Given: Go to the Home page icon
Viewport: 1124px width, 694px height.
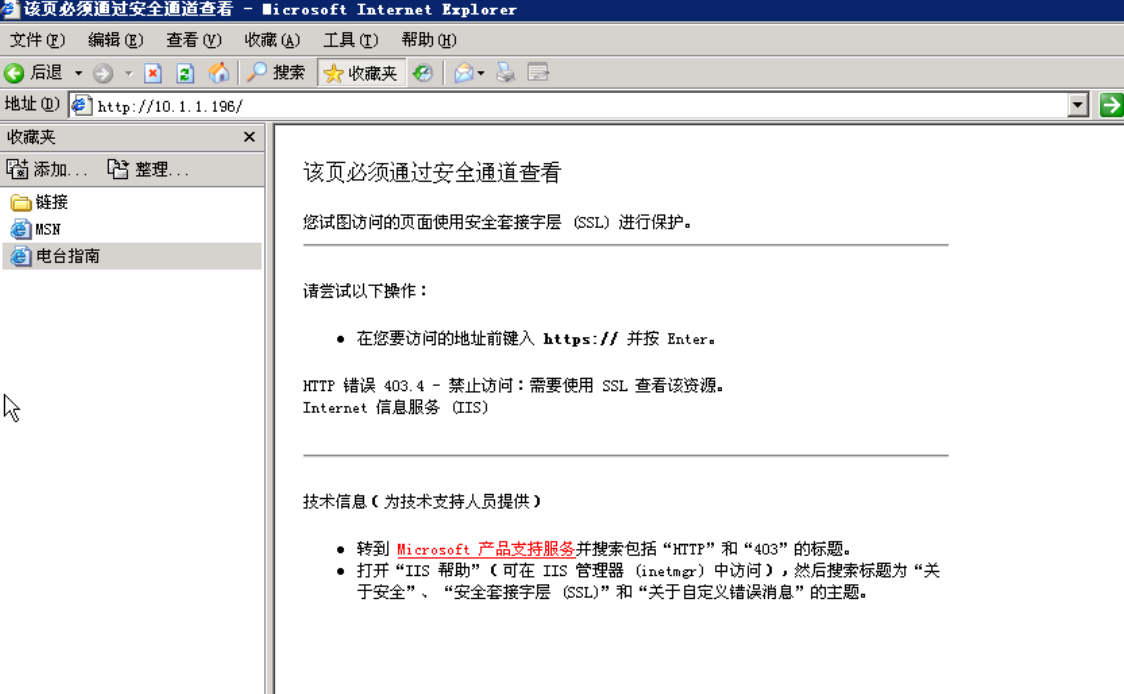Looking at the screenshot, I should (x=219, y=73).
